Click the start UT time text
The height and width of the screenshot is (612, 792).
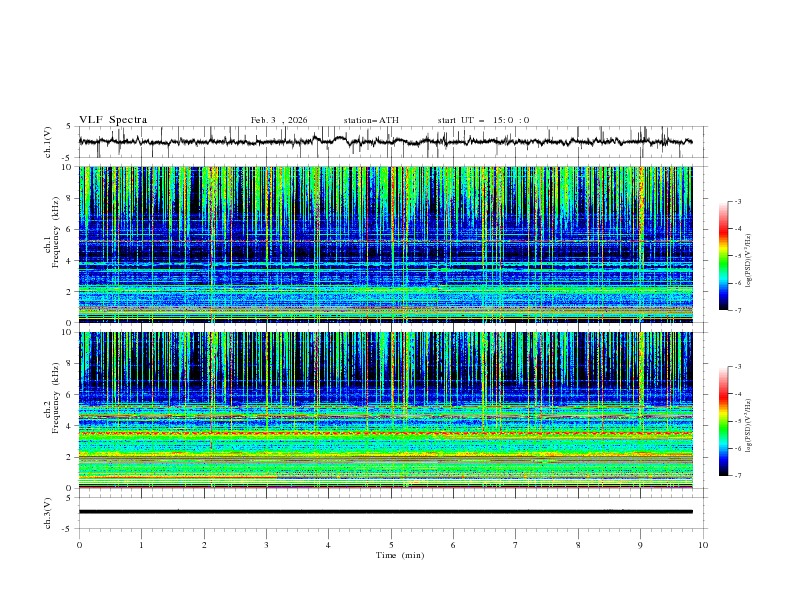[483, 120]
